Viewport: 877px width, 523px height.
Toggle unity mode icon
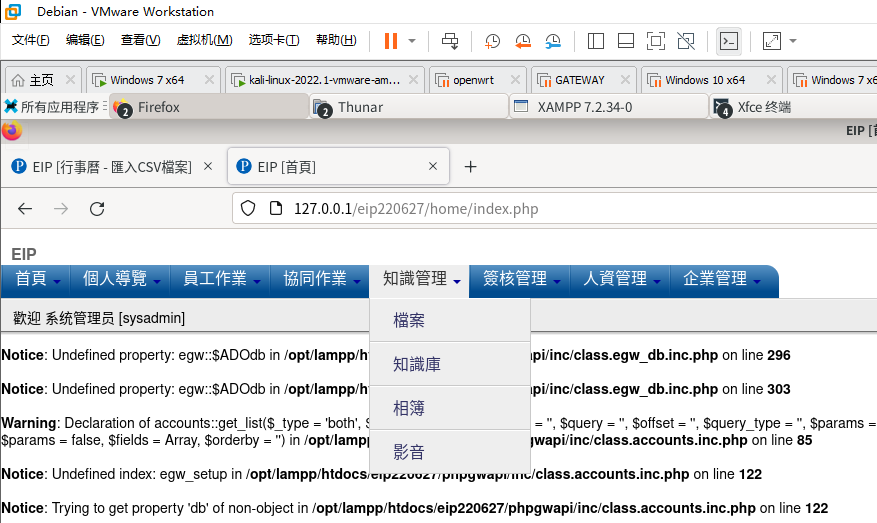point(686,41)
